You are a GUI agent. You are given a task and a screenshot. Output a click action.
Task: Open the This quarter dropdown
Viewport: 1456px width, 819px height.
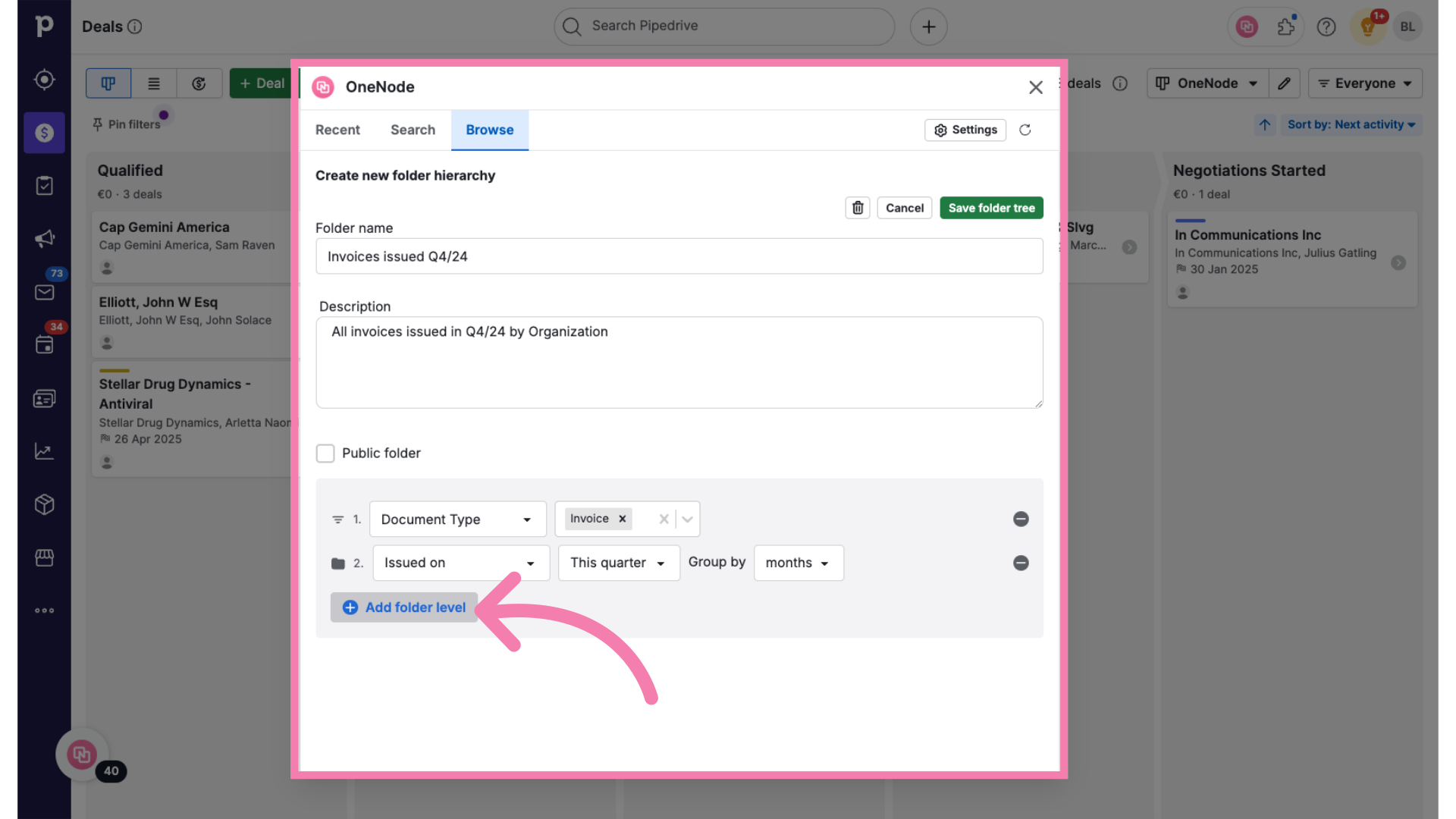click(x=619, y=563)
